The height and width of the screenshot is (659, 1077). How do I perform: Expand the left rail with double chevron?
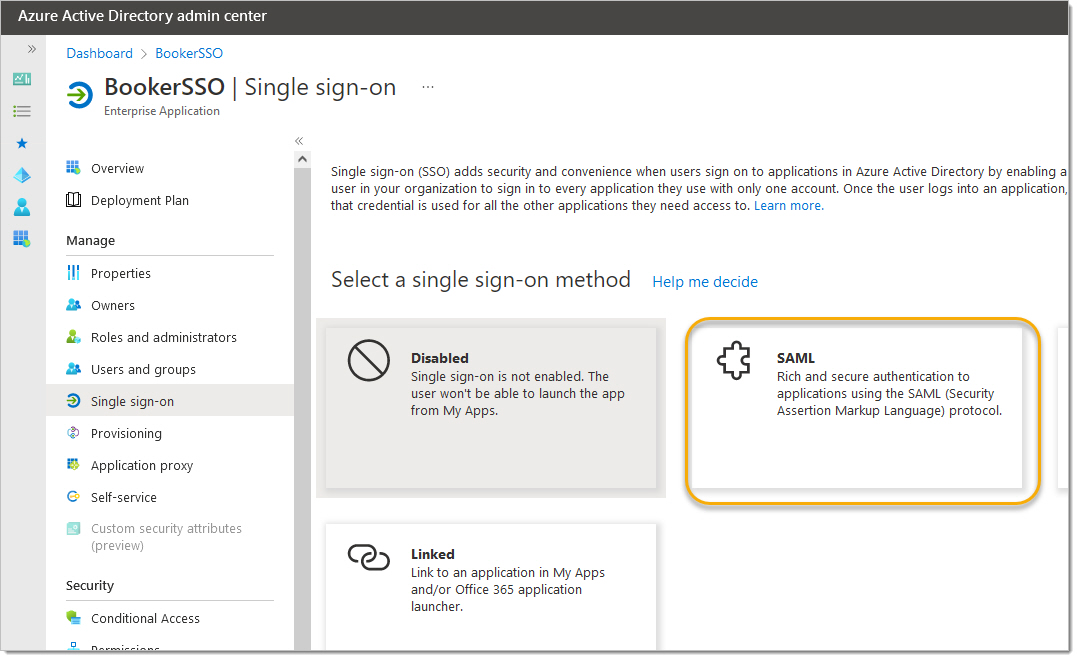coord(31,48)
